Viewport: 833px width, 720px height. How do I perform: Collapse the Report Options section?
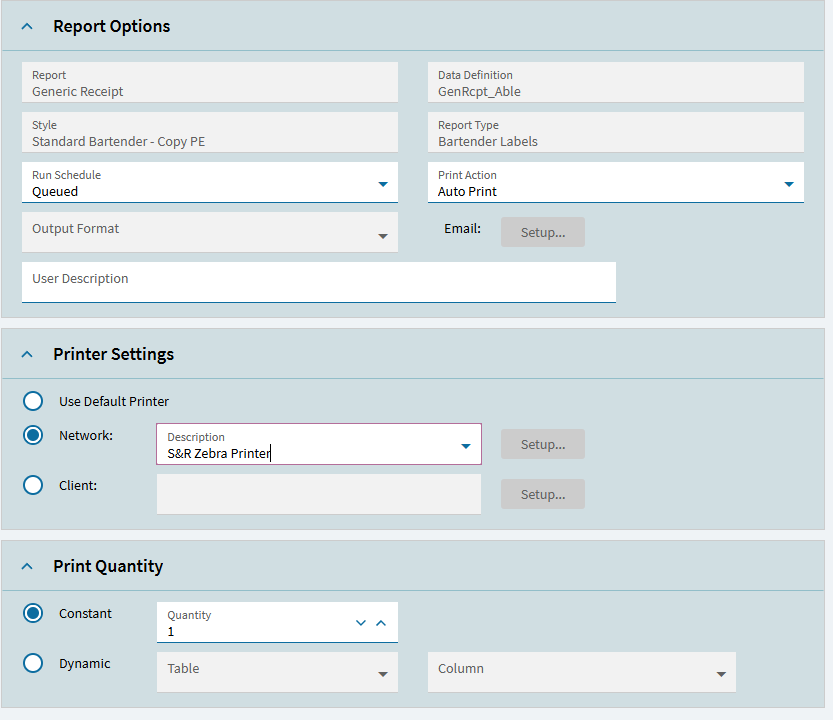pyautogui.click(x=27, y=27)
